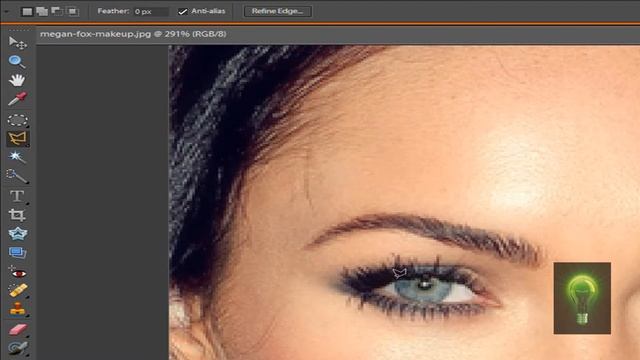Viewport: 640px width, 360px height.
Task: Select the Red Eye Removal tool
Action: click(17, 272)
